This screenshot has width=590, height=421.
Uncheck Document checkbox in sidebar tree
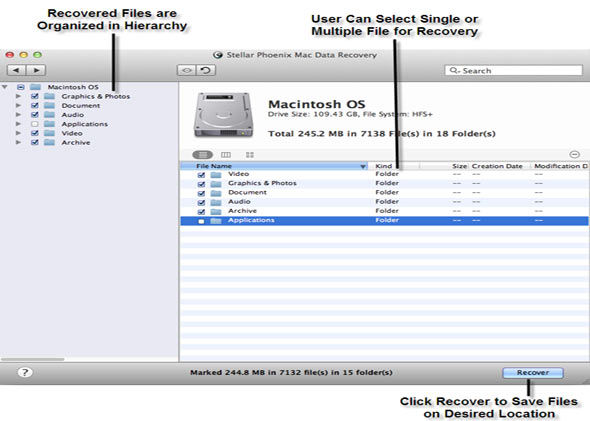(x=35, y=105)
